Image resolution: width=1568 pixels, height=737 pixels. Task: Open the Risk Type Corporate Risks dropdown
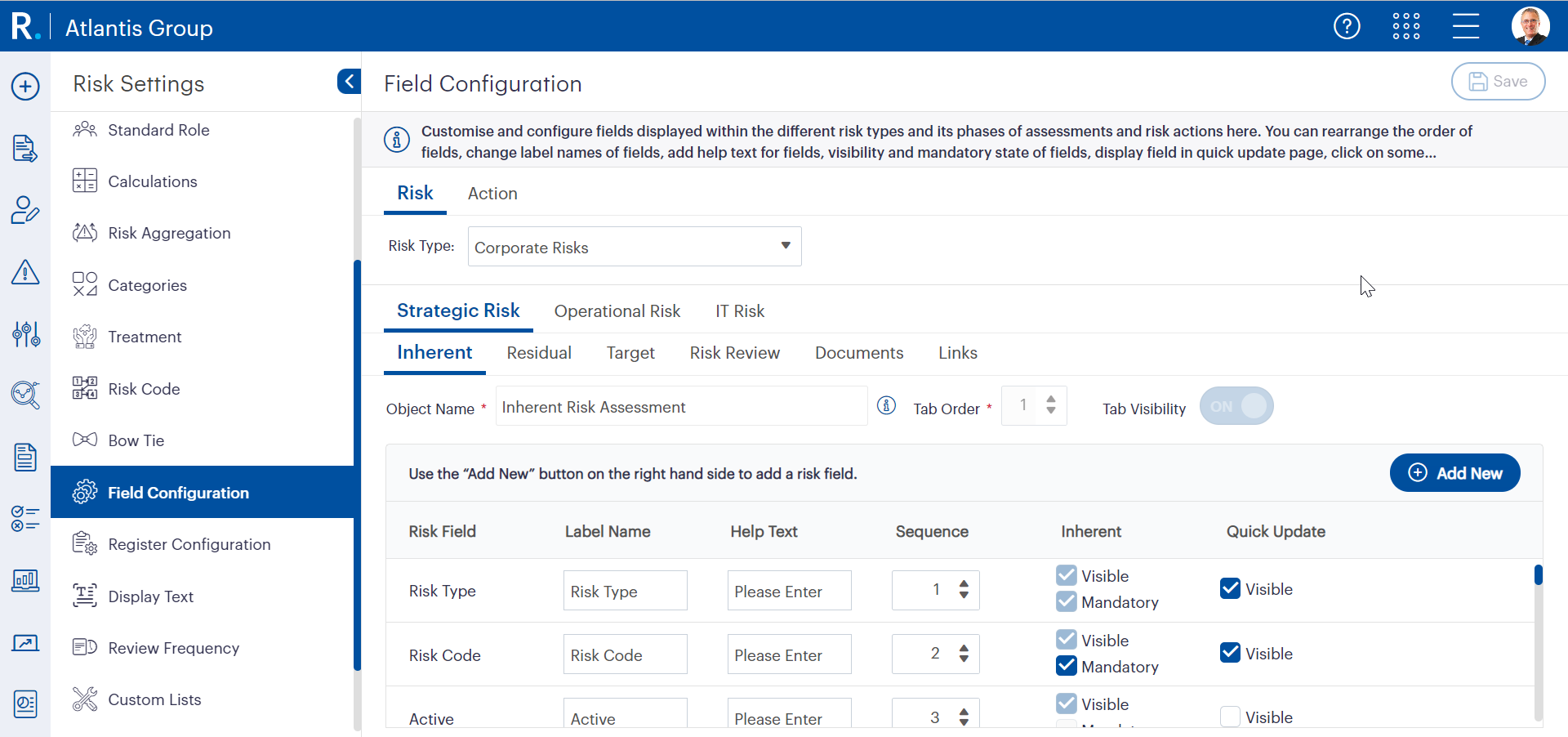pyautogui.click(x=635, y=247)
